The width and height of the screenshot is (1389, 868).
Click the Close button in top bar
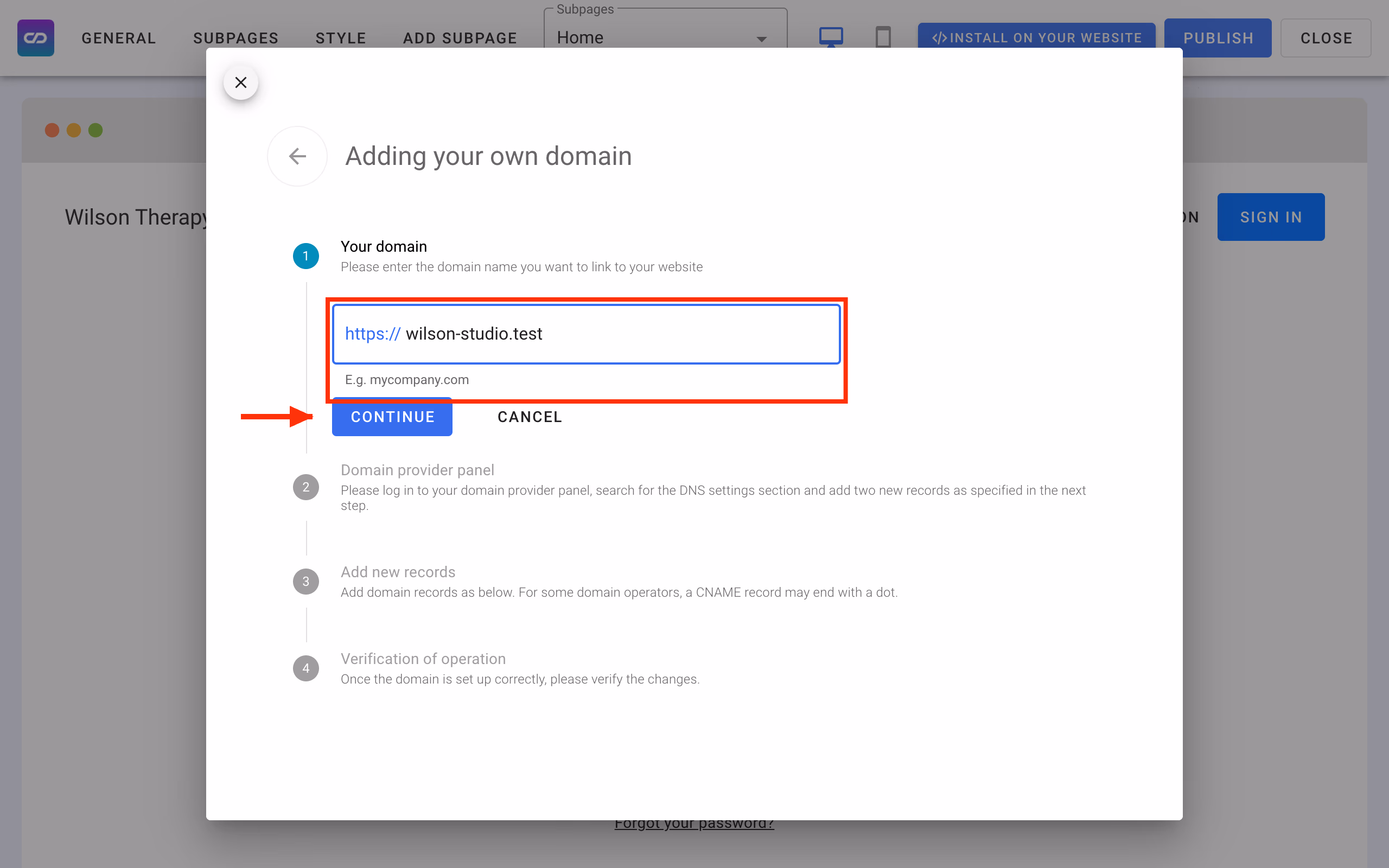[x=1326, y=38]
